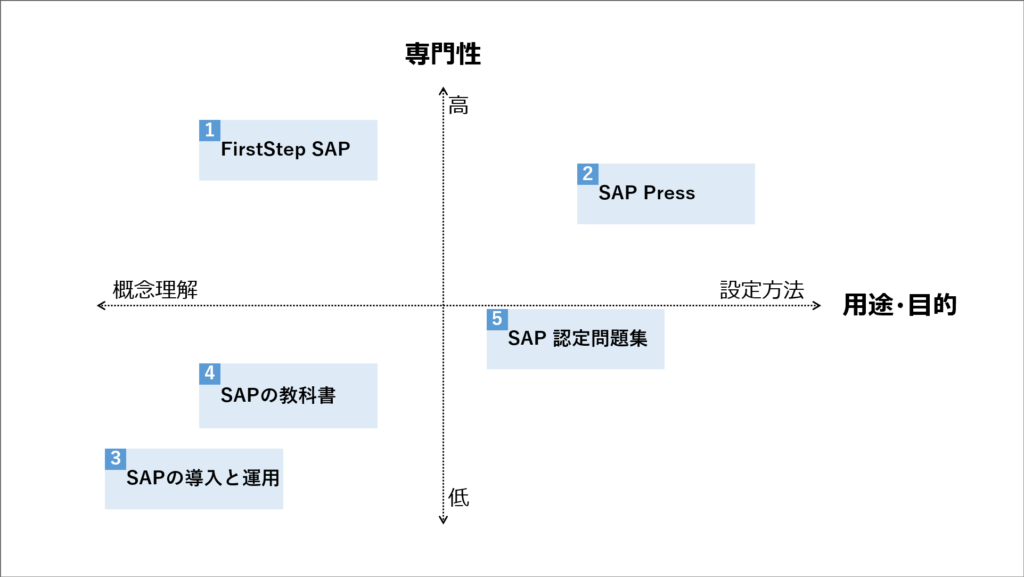
Task: Click the number 1 badge
Action: tap(210, 130)
